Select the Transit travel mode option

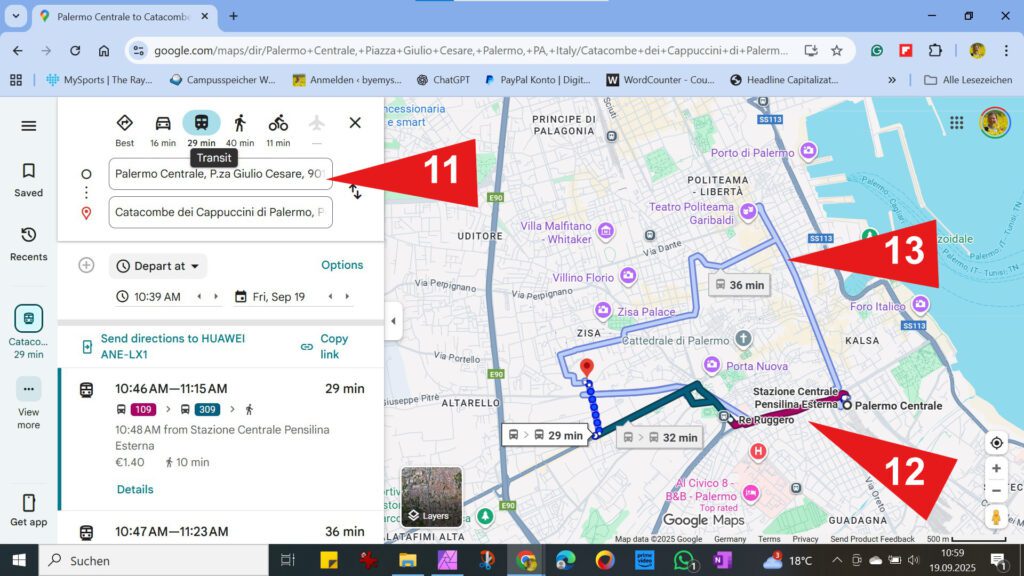point(201,123)
